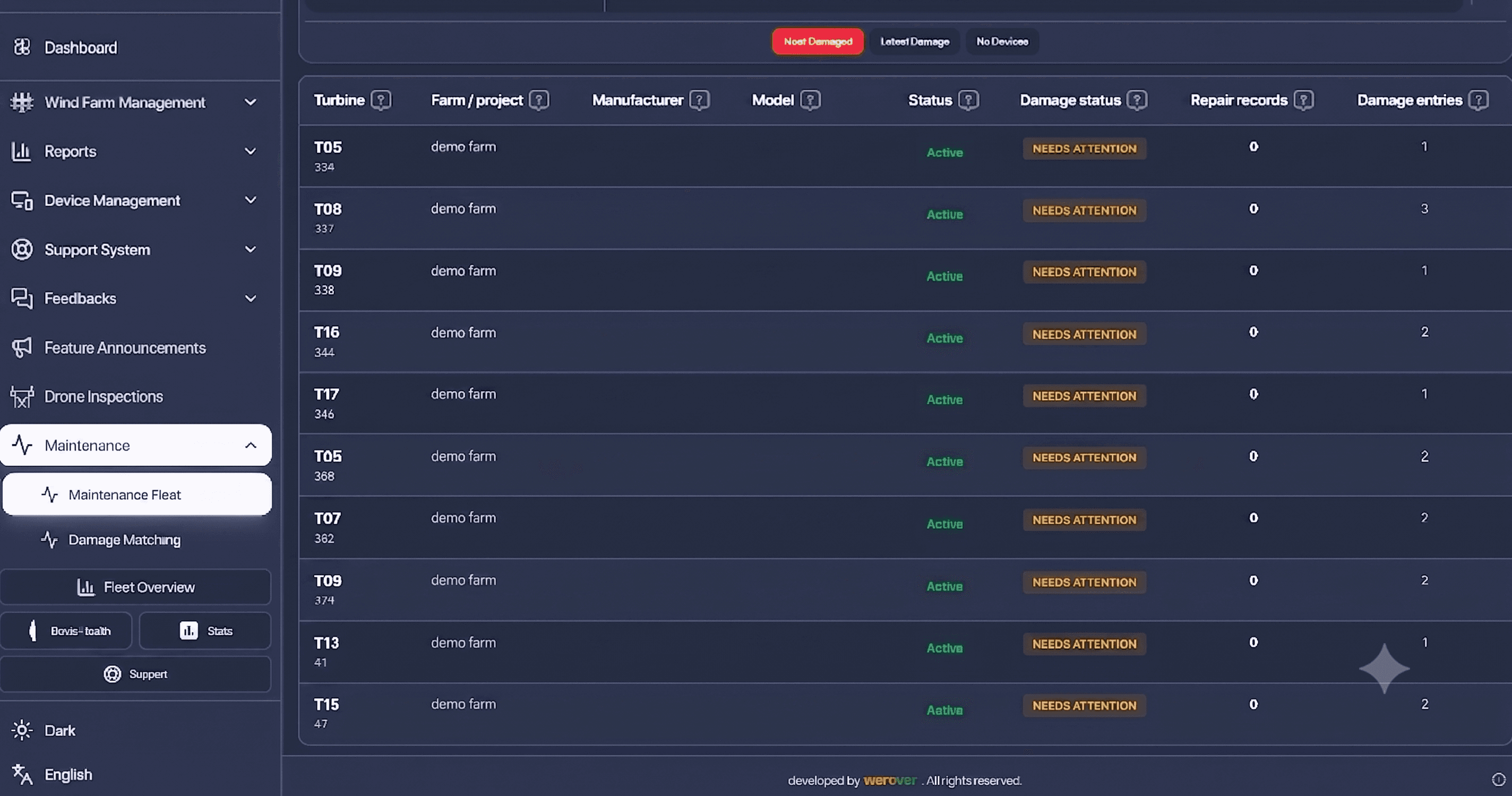Image resolution: width=1512 pixels, height=796 pixels.
Task: Click the sparkle assistant icon
Action: click(x=1384, y=668)
